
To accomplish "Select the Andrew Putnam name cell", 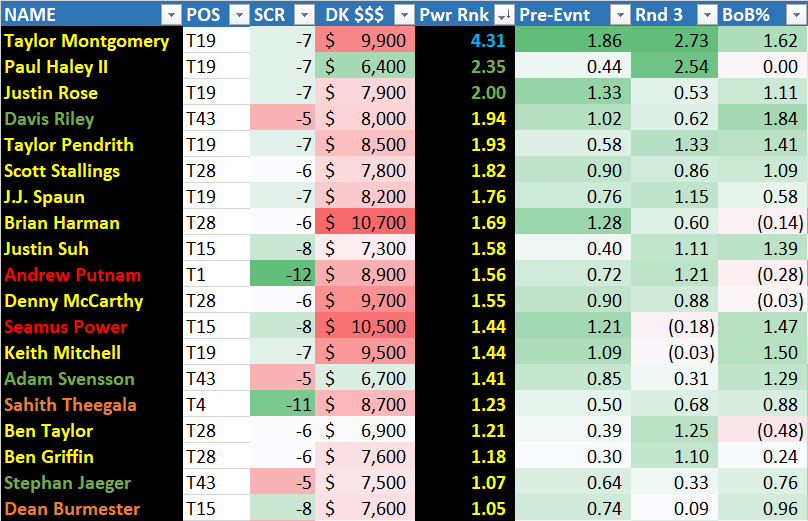I will [92, 274].
